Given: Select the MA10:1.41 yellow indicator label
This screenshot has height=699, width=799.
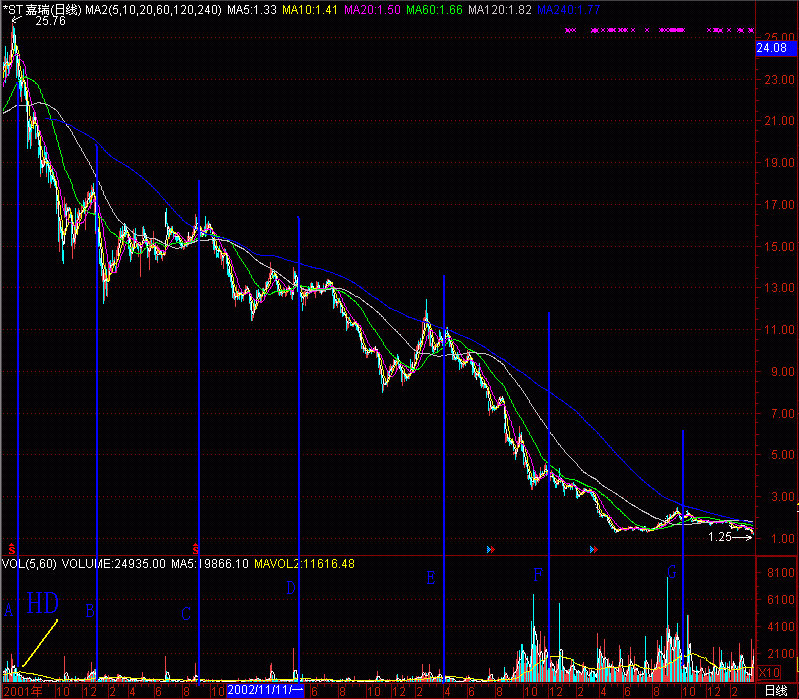Looking at the screenshot, I should click(311, 9).
